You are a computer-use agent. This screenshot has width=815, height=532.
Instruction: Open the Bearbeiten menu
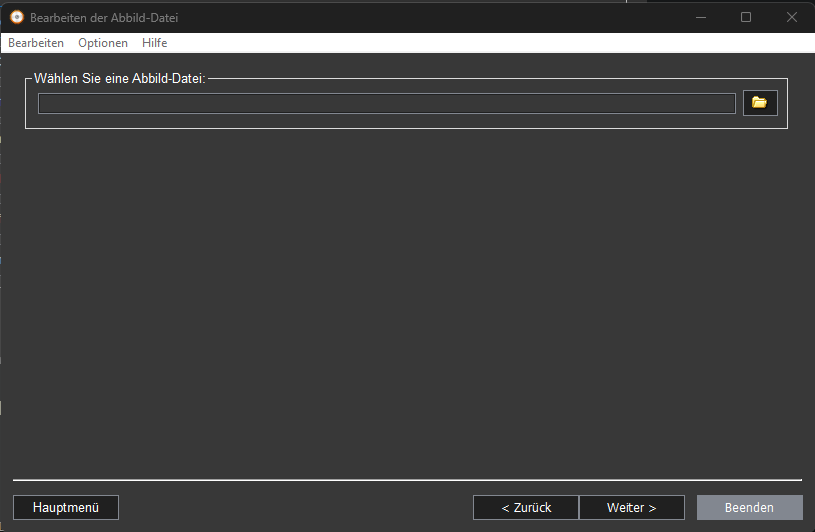point(36,43)
